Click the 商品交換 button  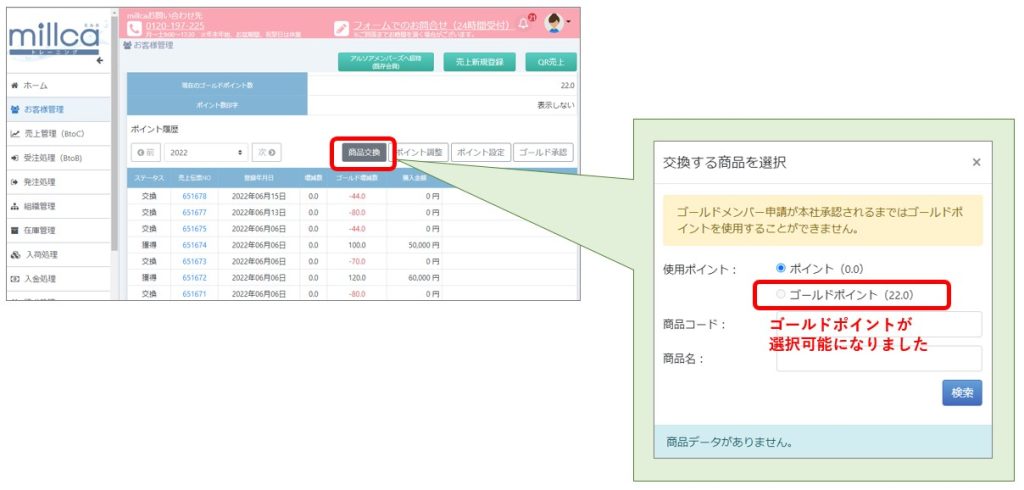pos(362,153)
